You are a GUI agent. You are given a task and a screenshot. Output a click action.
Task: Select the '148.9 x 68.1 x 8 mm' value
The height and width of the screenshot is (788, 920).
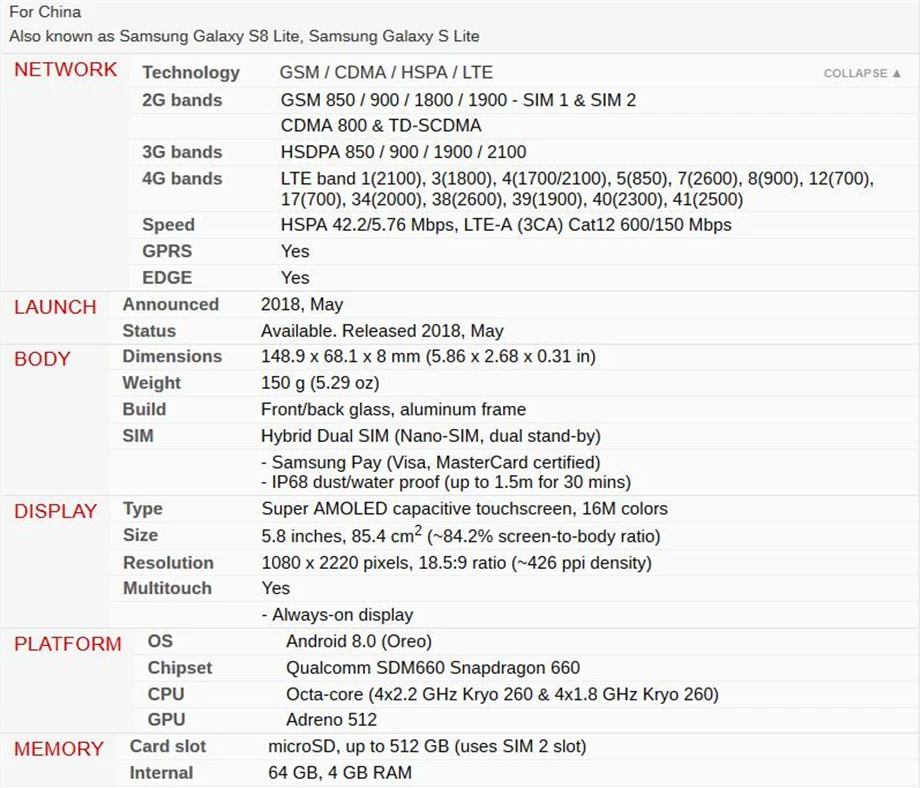coord(428,356)
